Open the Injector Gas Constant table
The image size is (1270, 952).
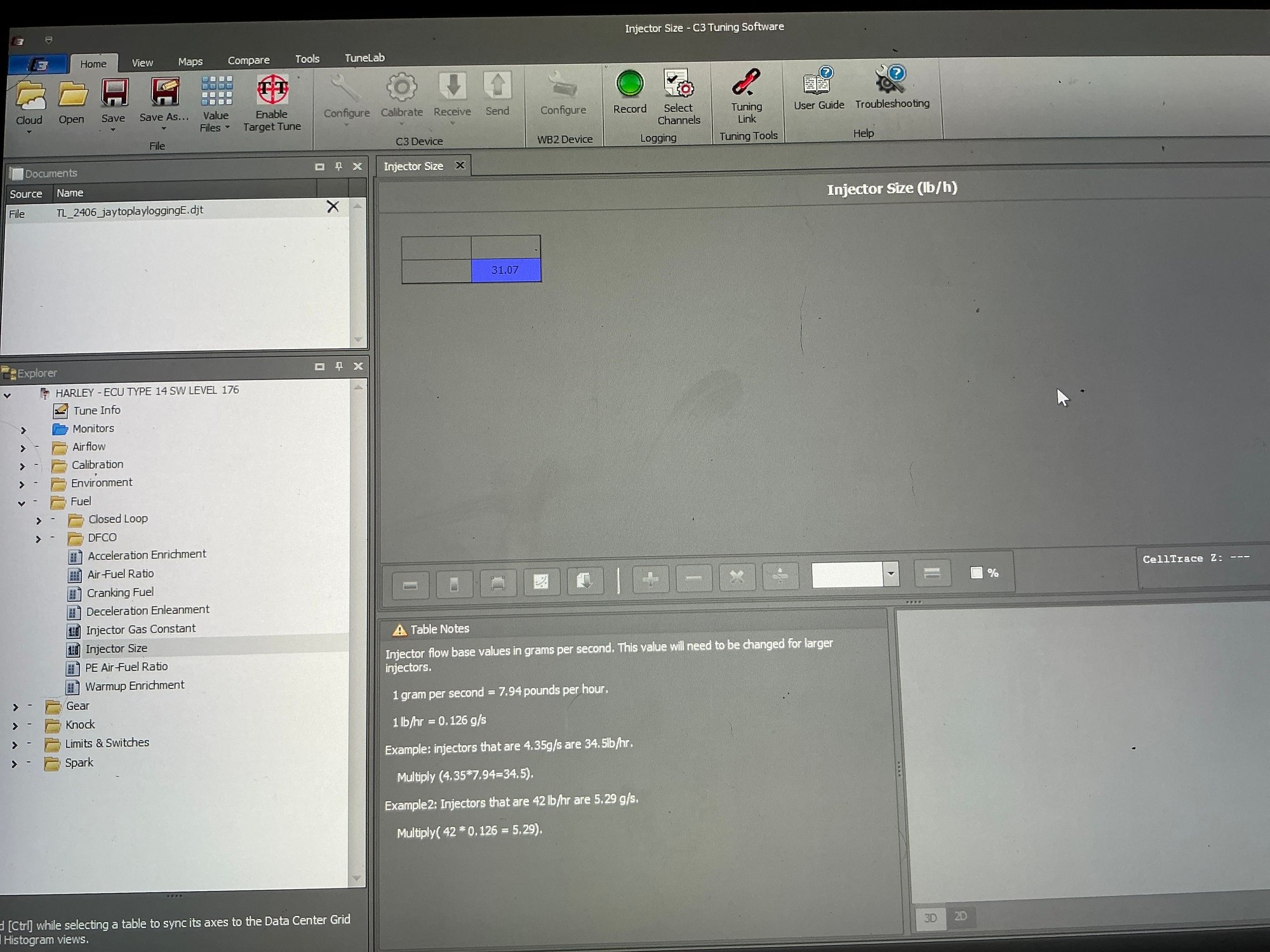[x=140, y=629]
